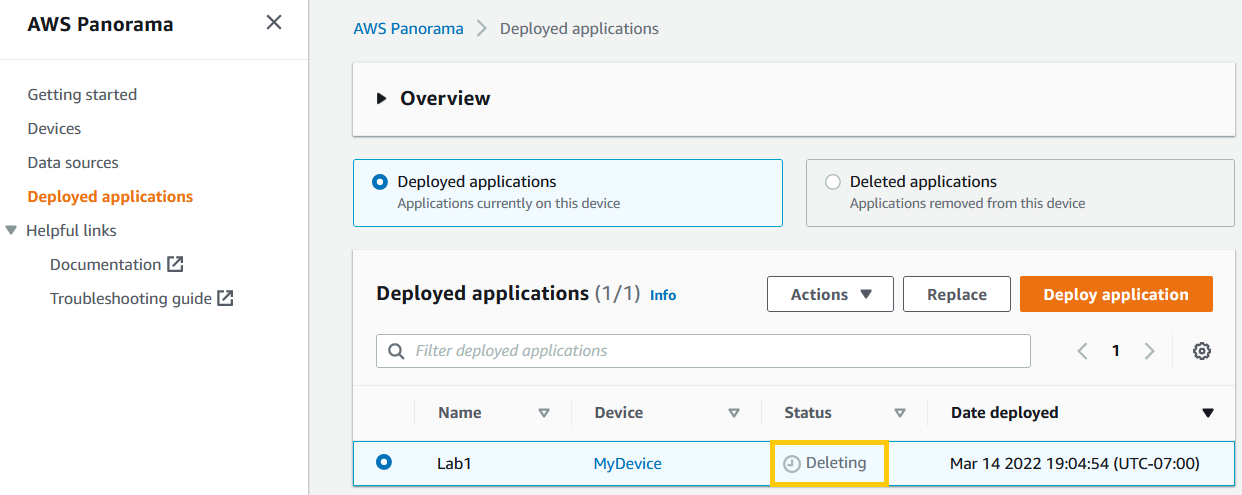1242x495 pixels.
Task: Expand the Overview section
Action: tap(381, 98)
